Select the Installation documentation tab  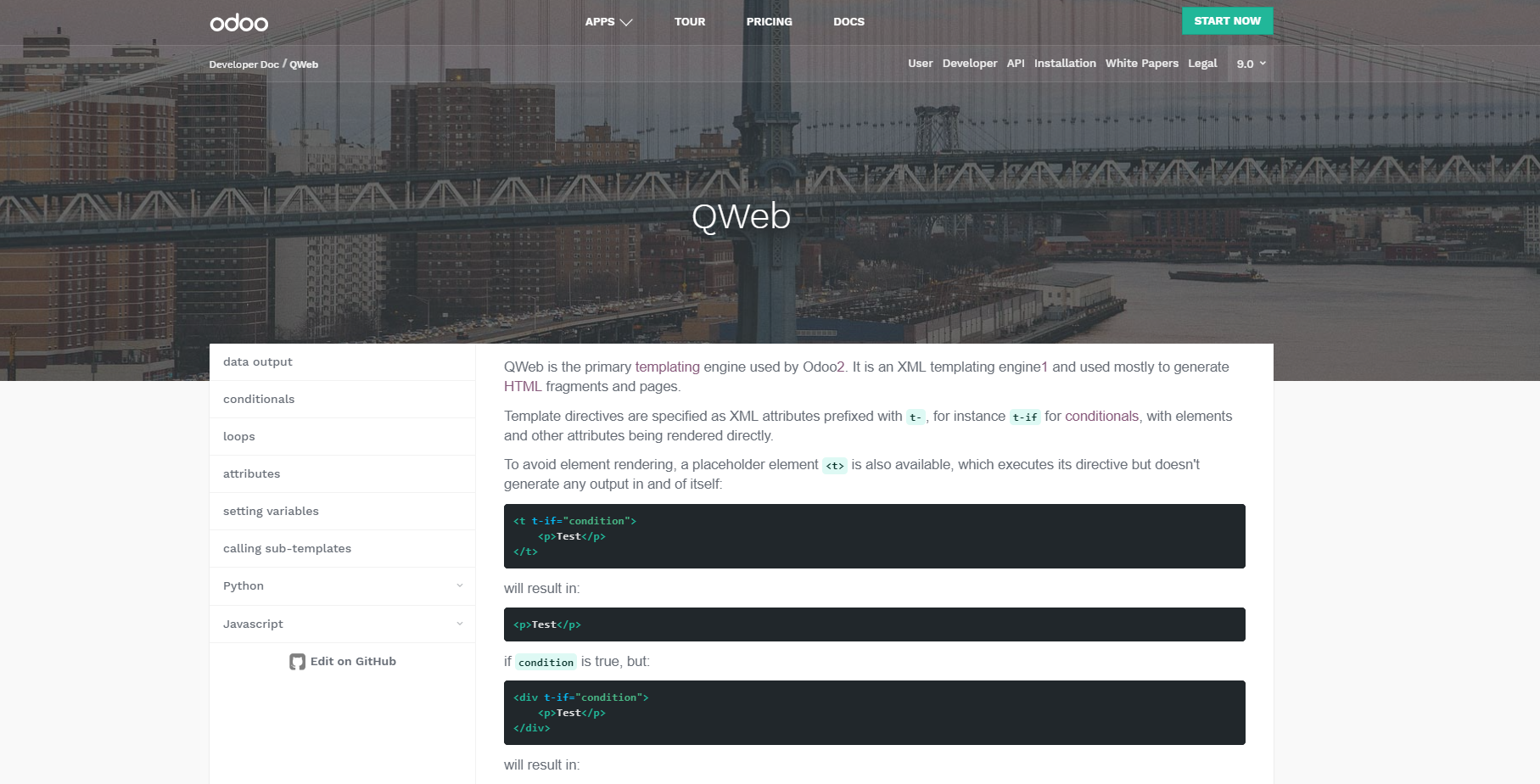pos(1064,64)
